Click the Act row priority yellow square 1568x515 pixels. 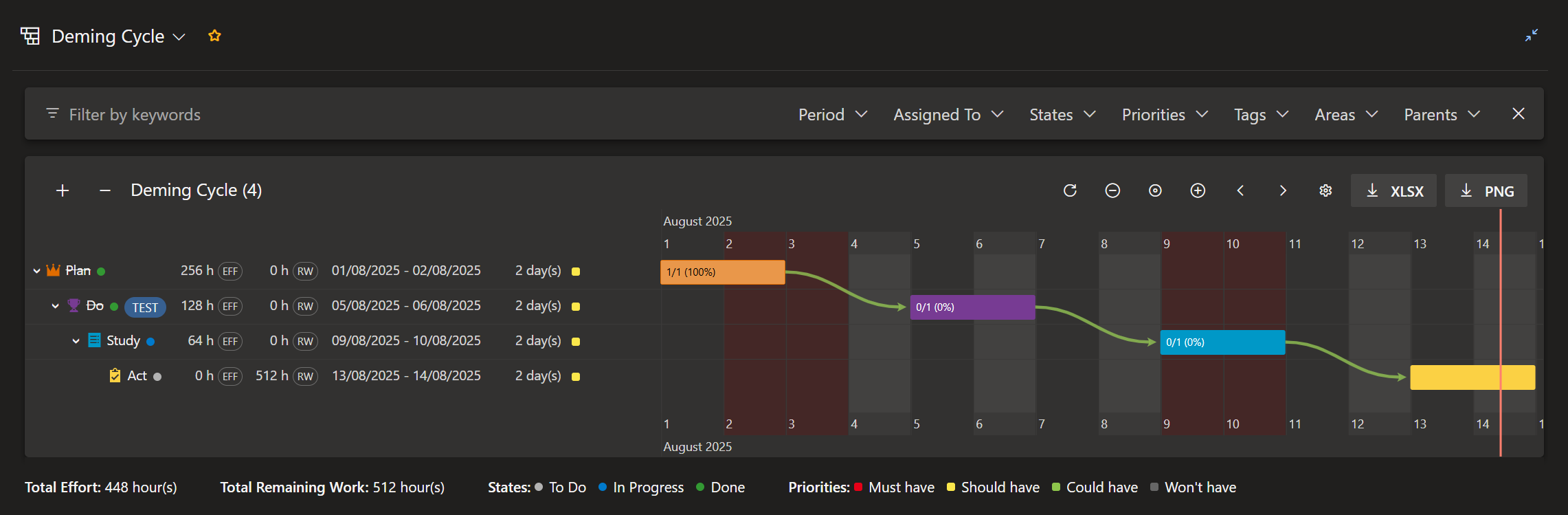(x=576, y=377)
